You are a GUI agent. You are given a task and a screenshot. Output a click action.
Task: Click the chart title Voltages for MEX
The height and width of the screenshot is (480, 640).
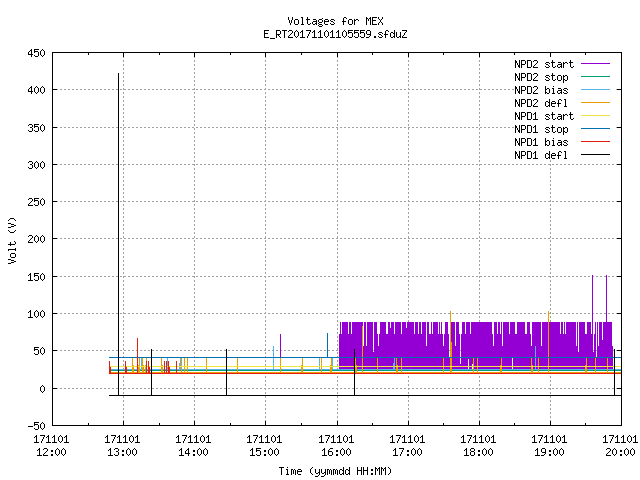click(336, 21)
